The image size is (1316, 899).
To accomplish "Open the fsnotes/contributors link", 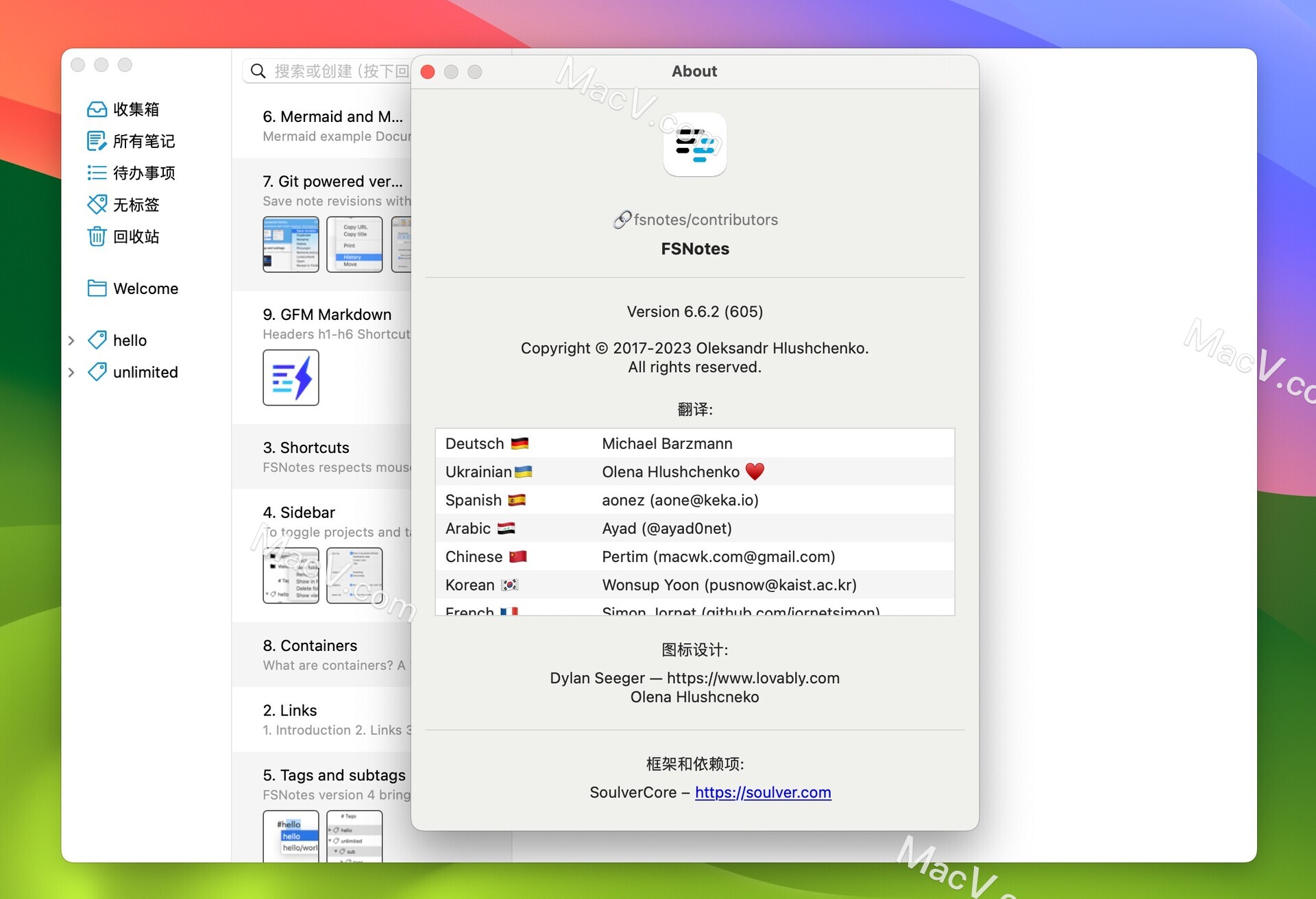I will [694, 219].
